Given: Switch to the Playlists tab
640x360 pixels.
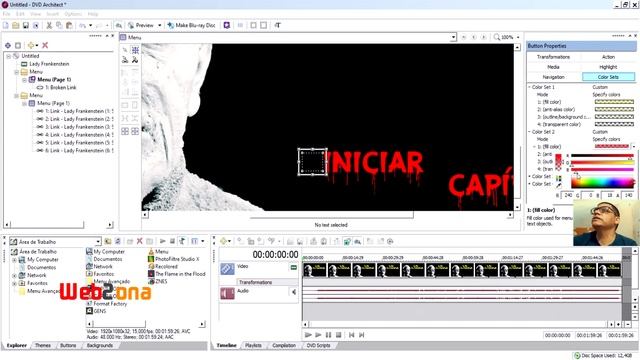Looking at the screenshot, I should (253, 345).
